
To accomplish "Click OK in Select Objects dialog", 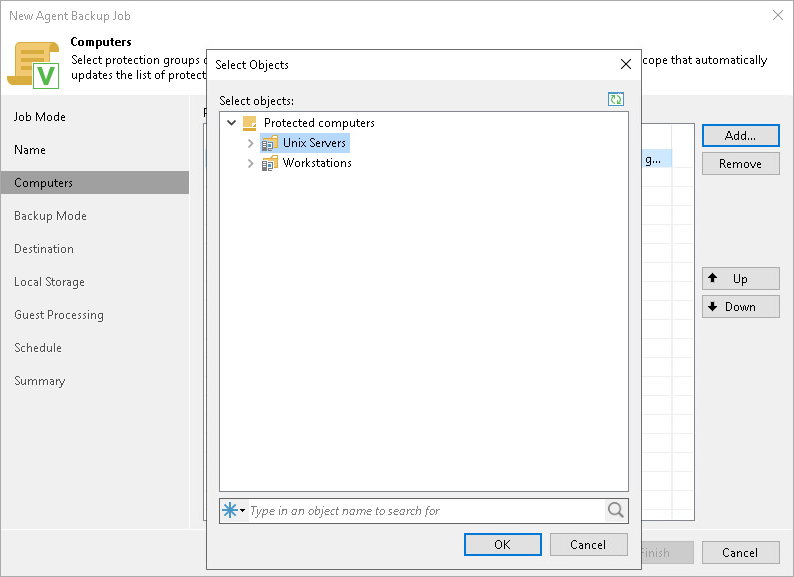I will tap(502, 544).
